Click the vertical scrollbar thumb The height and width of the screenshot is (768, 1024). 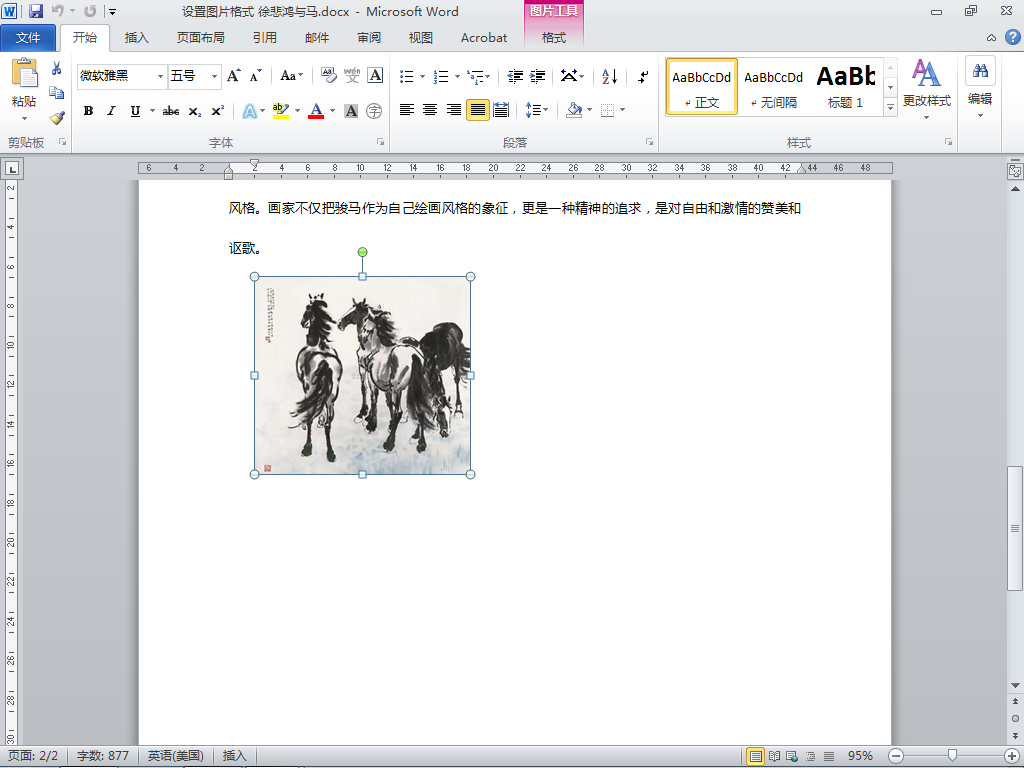(x=1015, y=528)
